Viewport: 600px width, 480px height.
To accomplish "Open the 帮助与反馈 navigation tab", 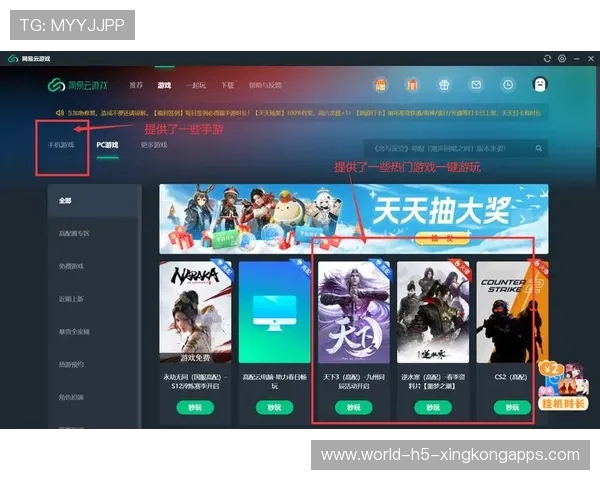I will pyautogui.click(x=265, y=85).
